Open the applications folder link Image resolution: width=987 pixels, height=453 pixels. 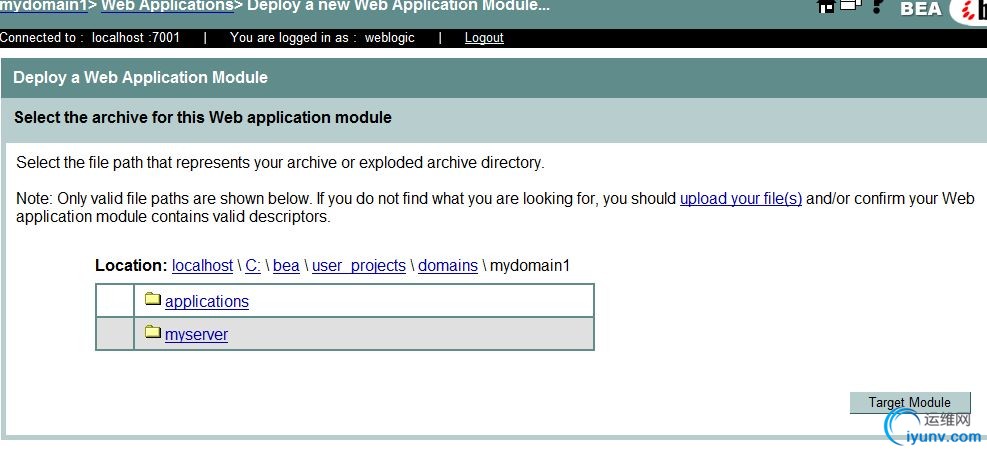(x=206, y=302)
